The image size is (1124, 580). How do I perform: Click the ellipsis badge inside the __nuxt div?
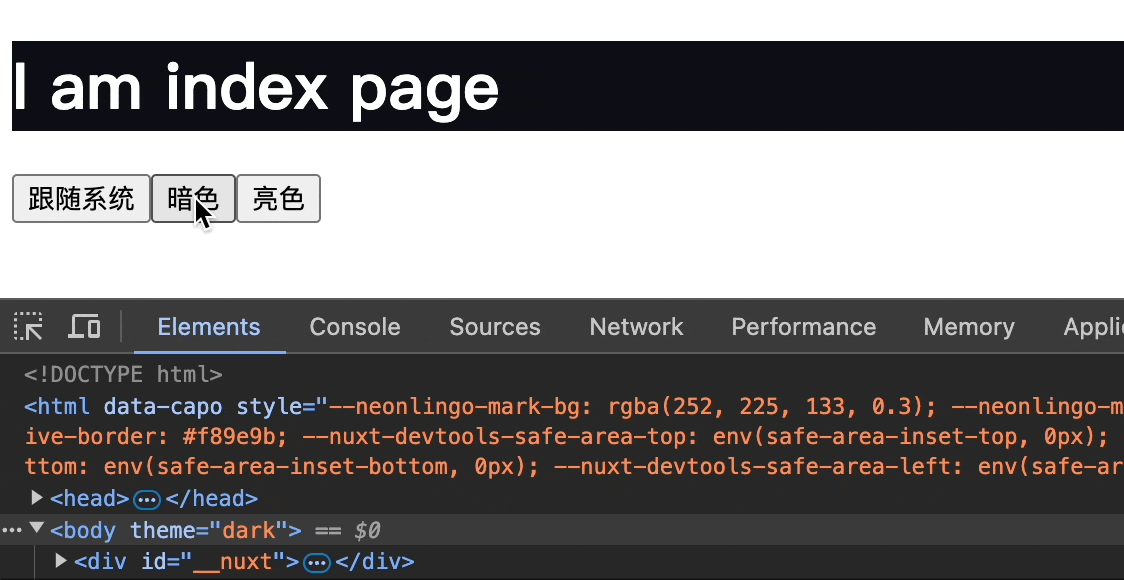point(317,563)
